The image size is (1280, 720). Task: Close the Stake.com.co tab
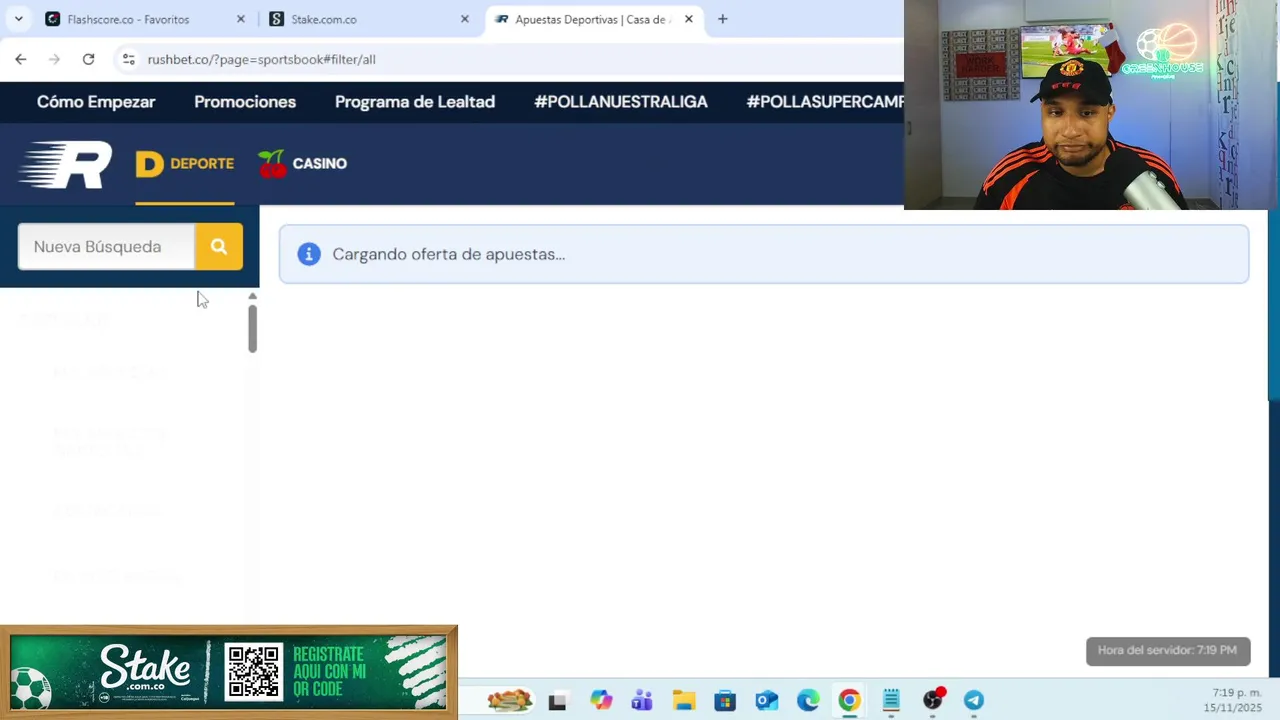click(x=464, y=19)
